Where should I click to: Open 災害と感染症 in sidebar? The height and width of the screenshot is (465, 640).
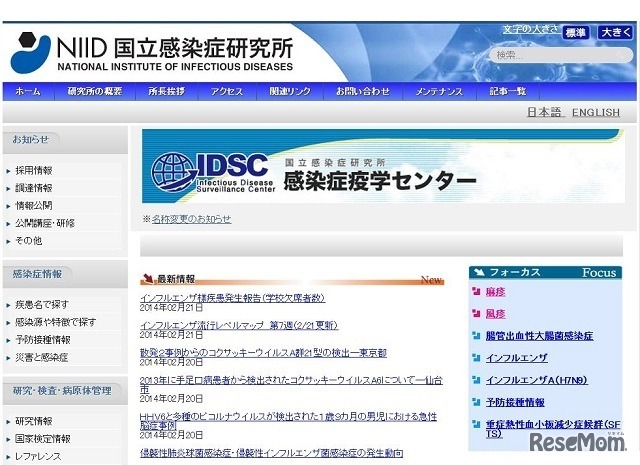tap(42, 357)
